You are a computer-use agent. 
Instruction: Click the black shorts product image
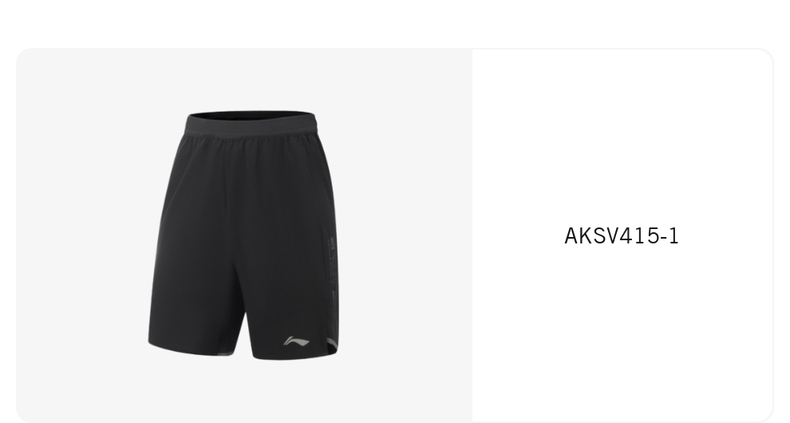click(x=244, y=235)
